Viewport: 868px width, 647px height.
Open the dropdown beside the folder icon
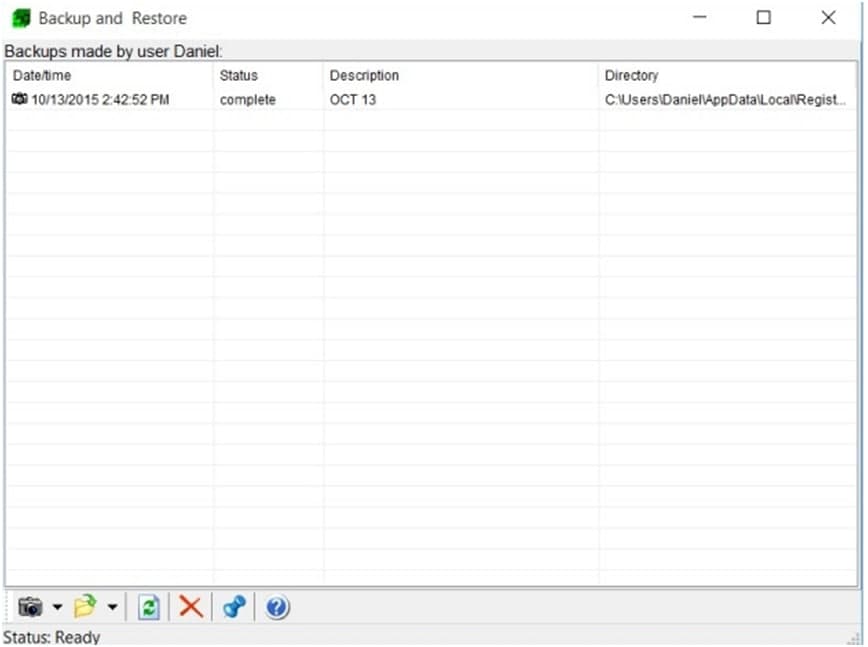110,607
